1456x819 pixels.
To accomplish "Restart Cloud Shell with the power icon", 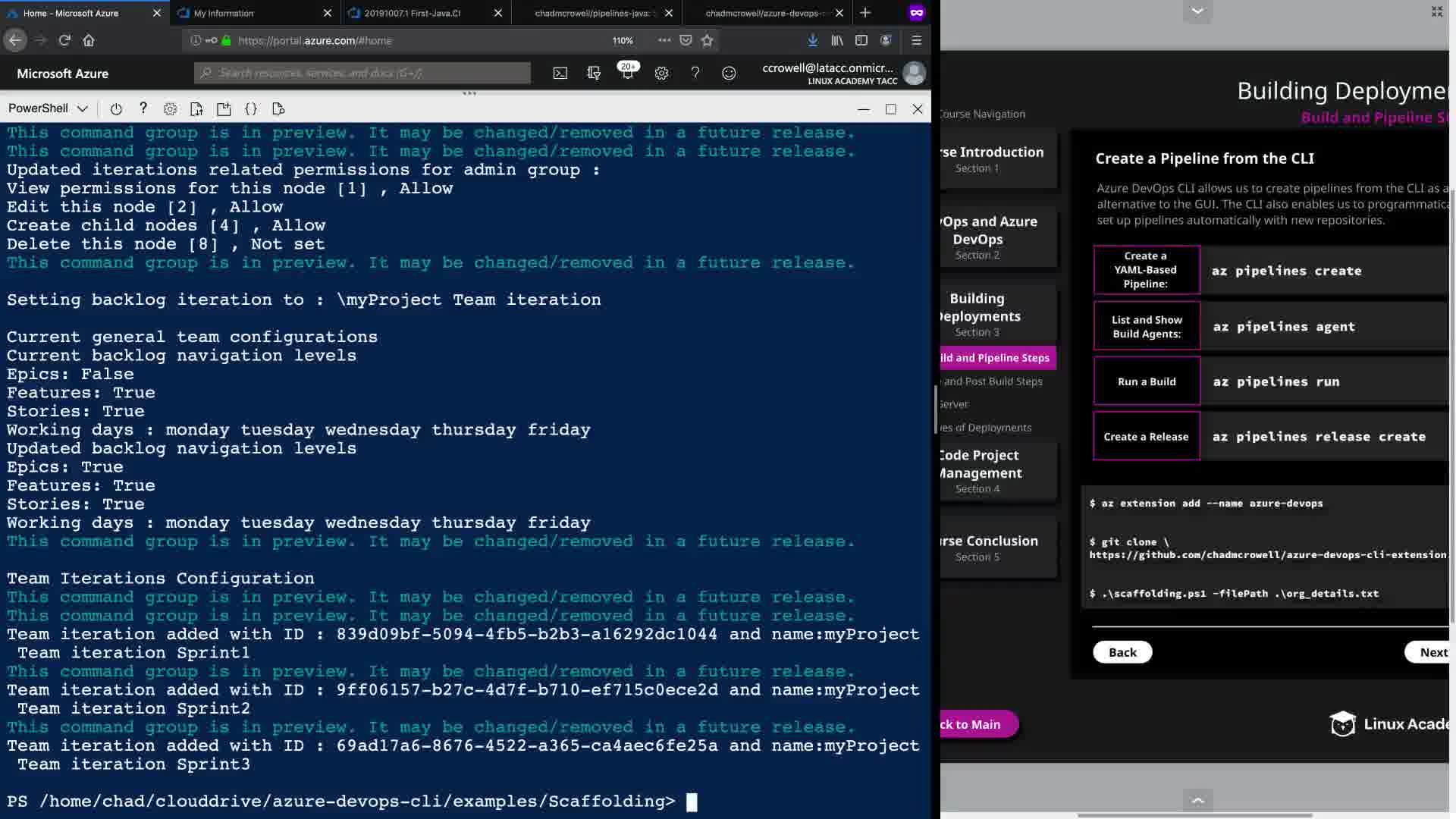I will click(x=116, y=109).
